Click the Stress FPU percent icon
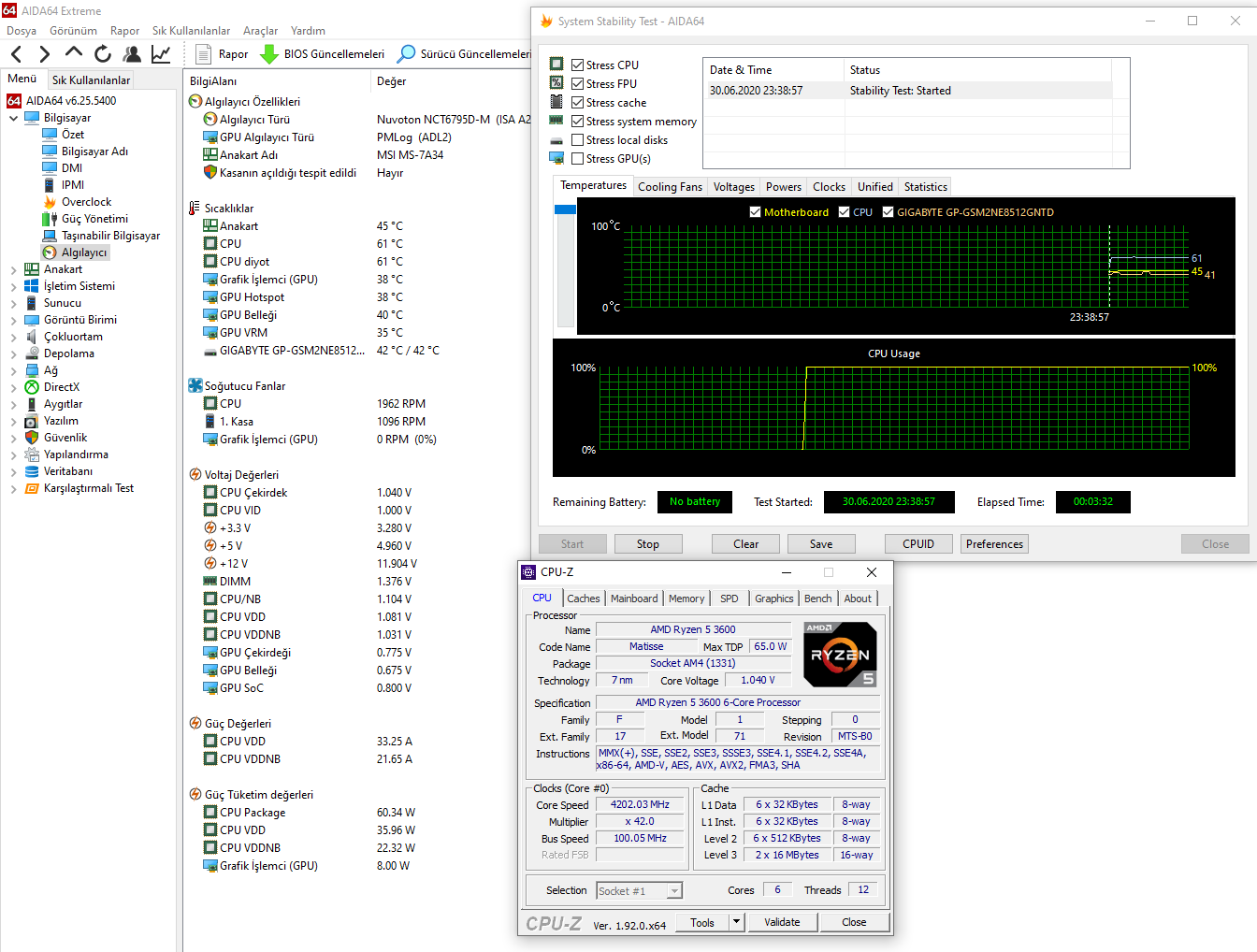This screenshot has height=952, width=1257. pyautogui.click(x=556, y=82)
